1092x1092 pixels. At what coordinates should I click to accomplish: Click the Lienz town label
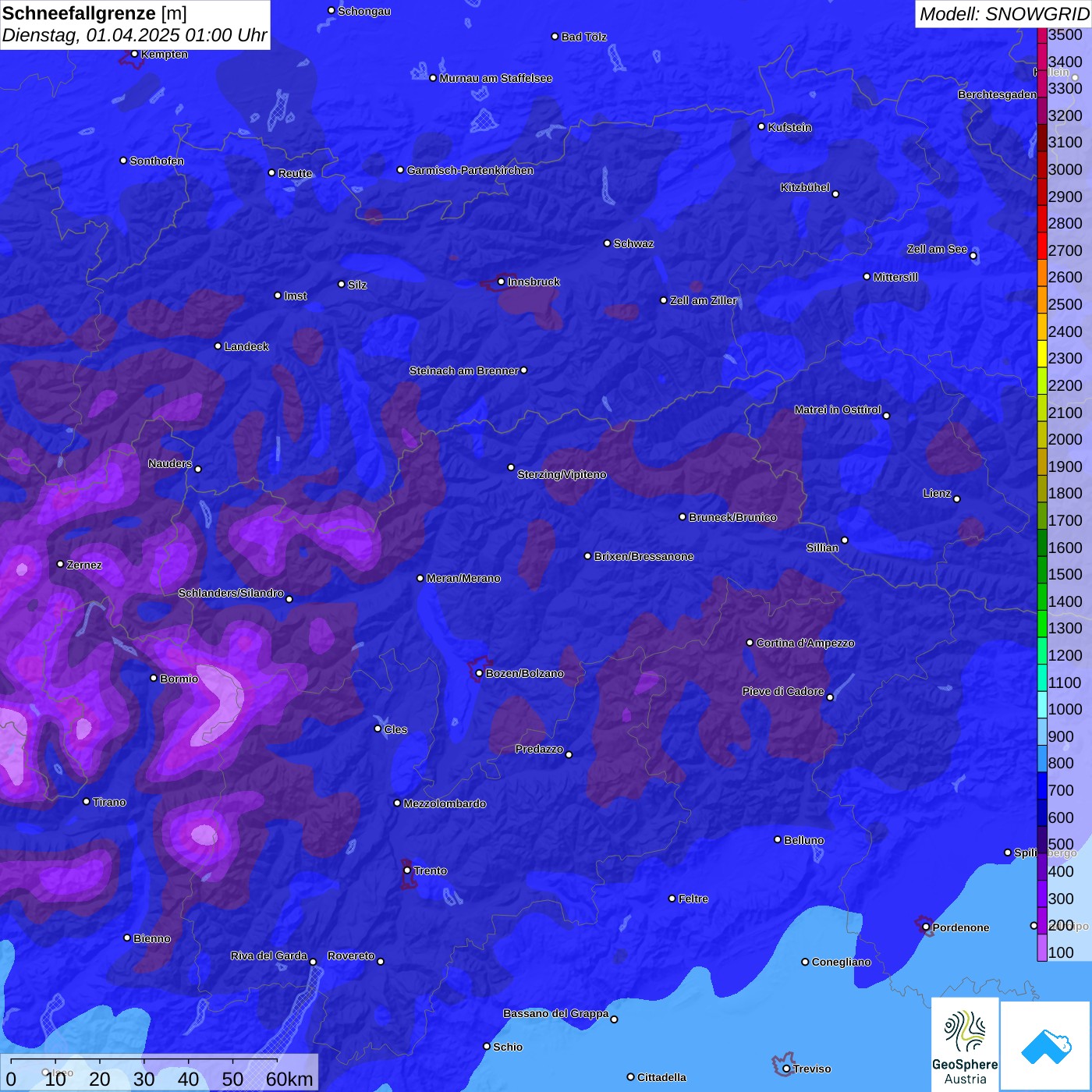tap(937, 493)
